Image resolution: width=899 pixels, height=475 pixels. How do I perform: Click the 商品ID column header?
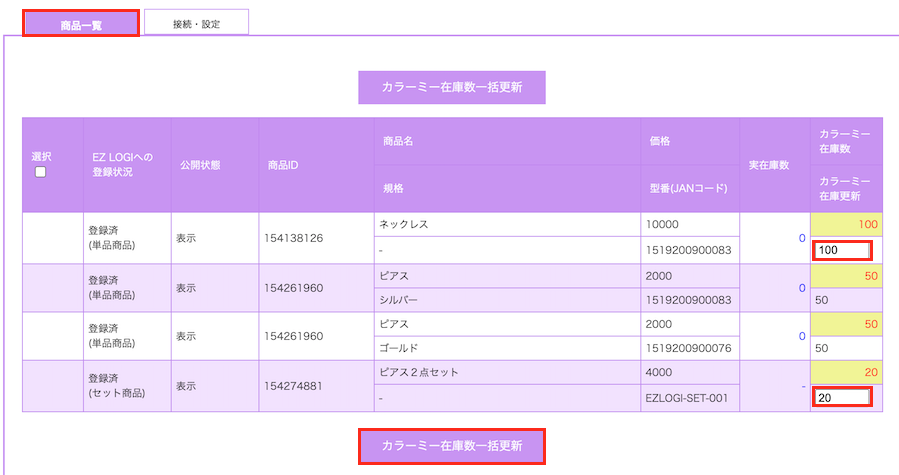(284, 165)
